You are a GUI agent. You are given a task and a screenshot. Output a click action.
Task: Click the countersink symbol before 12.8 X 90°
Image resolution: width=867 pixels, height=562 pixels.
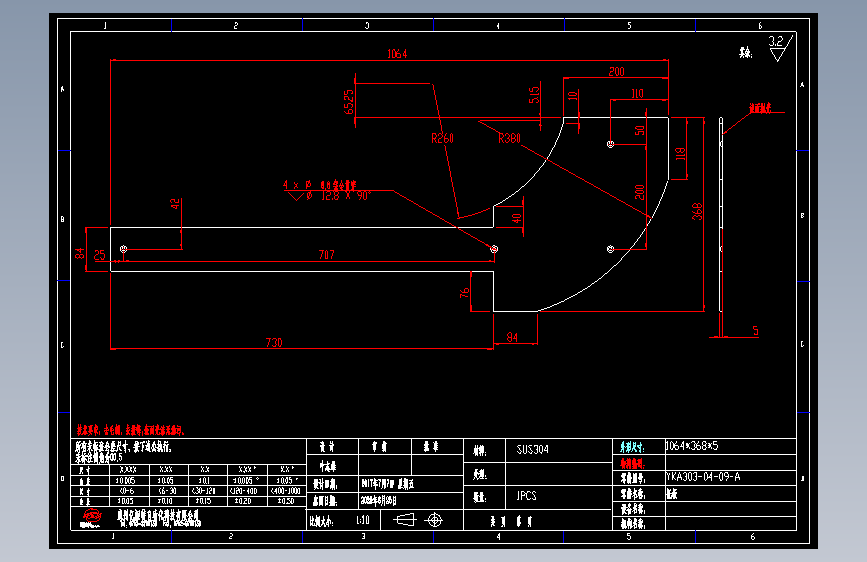click(296, 196)
